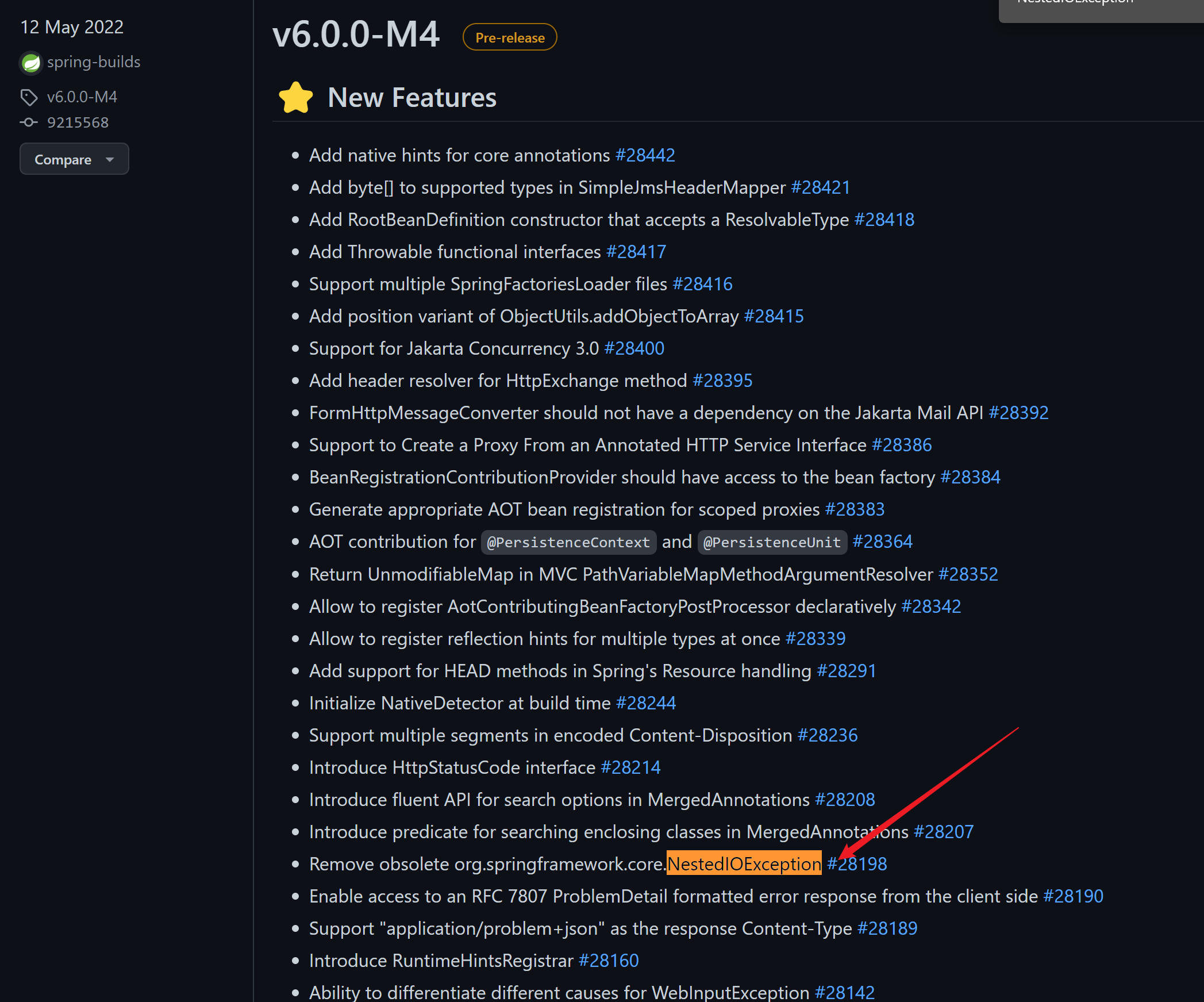
Task: Click the highlighted NestedIOException search match
Action: pos(744,863)
